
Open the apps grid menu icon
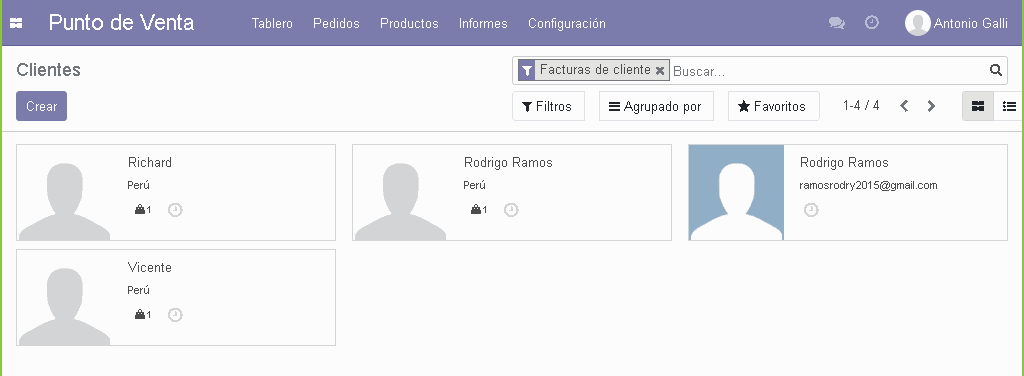16,24
